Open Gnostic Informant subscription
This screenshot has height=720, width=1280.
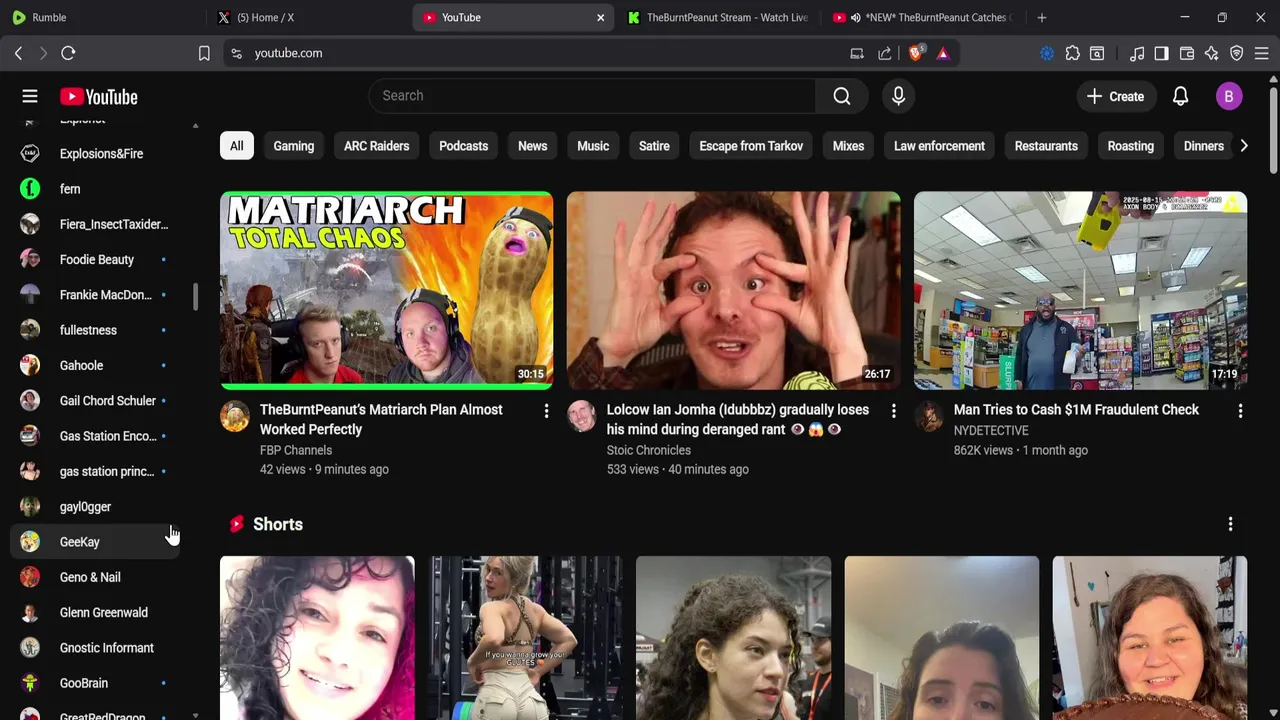pyautogui.click(x=96, y=648)
